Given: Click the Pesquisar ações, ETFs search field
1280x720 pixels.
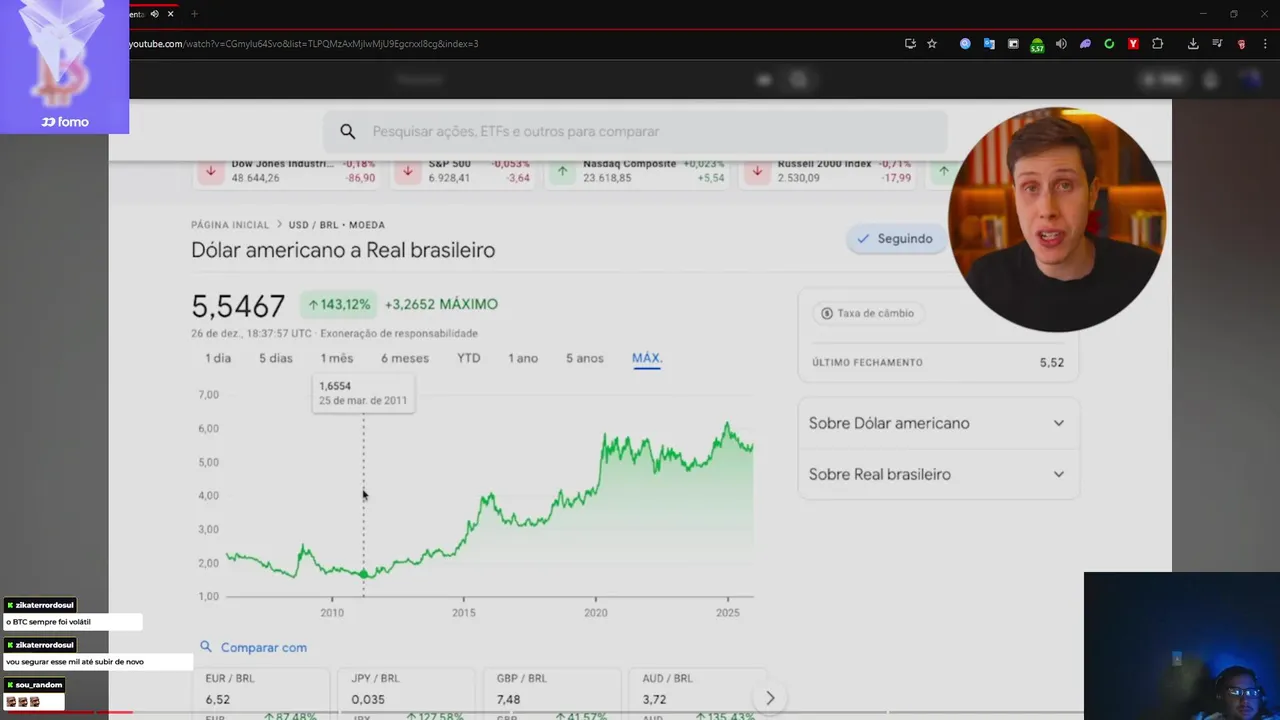Looking at the screenshot, I should pos(634,131).
